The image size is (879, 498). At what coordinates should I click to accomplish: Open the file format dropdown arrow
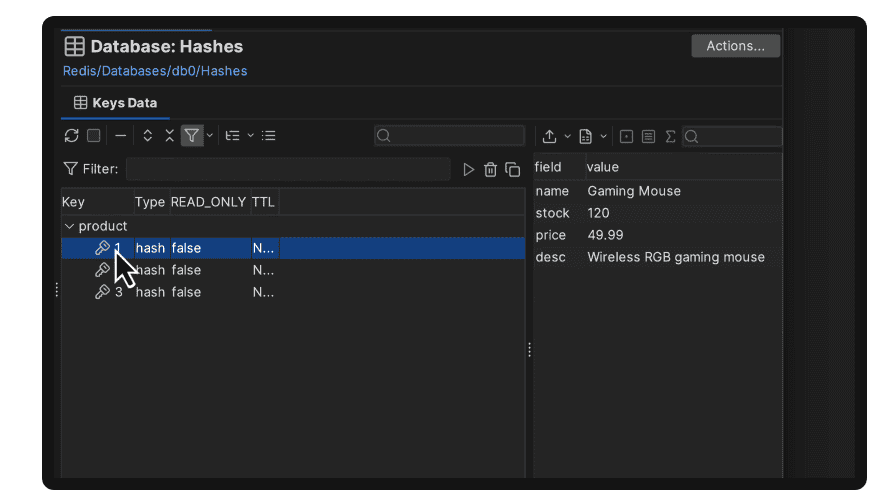[x=603, y=136]
